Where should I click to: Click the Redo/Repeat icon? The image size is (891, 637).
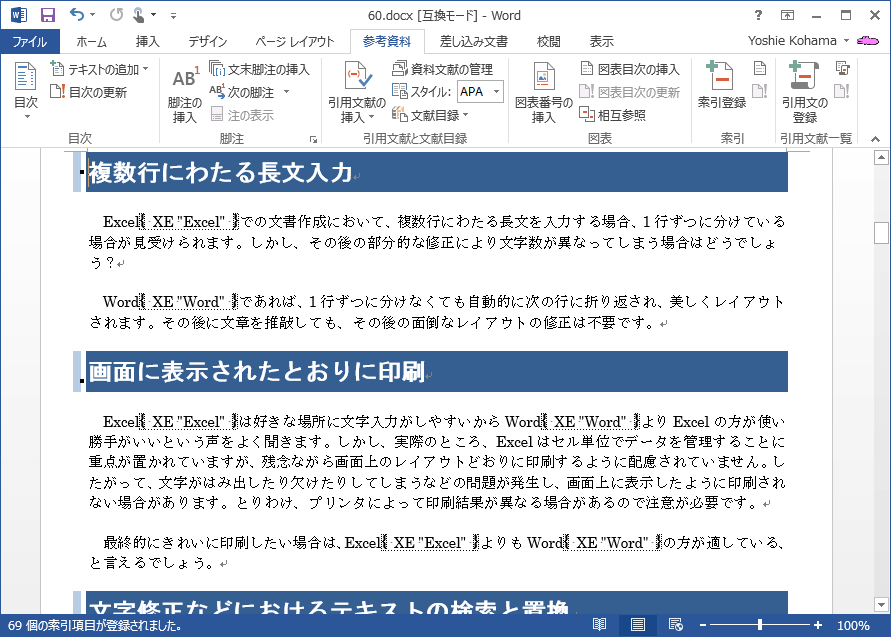[116, 15]
